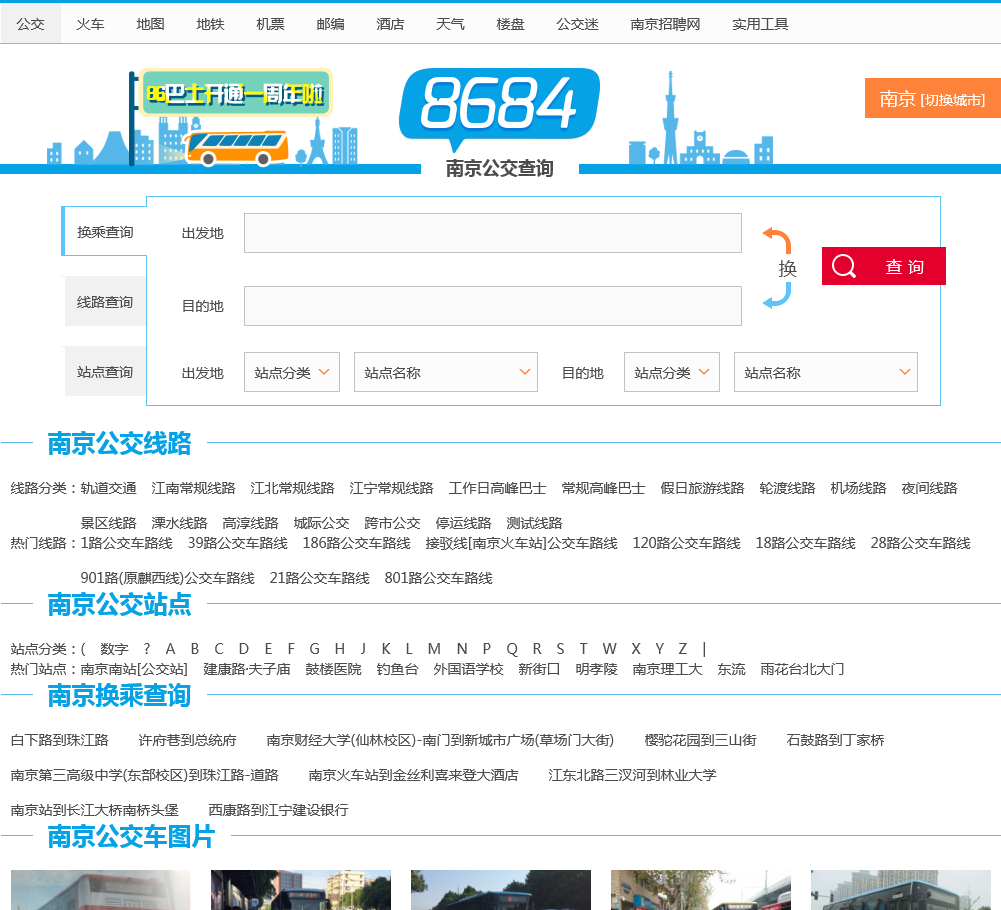Open the middle bus photo thumbnail
The height and width of the screenshot is (910, 1001).
tap(500, 890)
